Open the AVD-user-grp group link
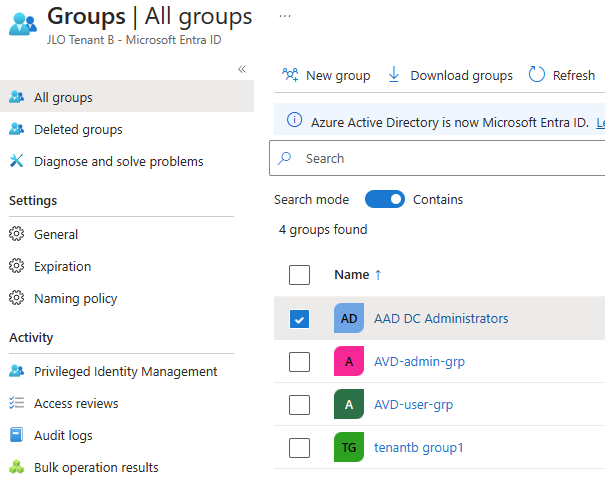This screenshot has height=483, width=605. pyautogui.click(x=413, y=405)
